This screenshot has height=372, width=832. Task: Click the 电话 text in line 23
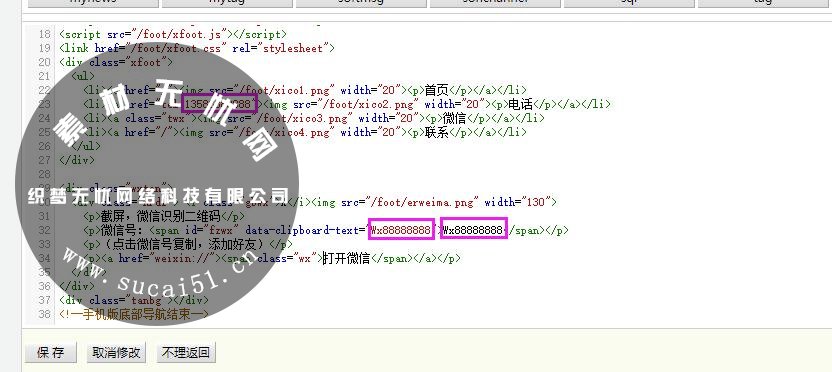pos(521,104)
